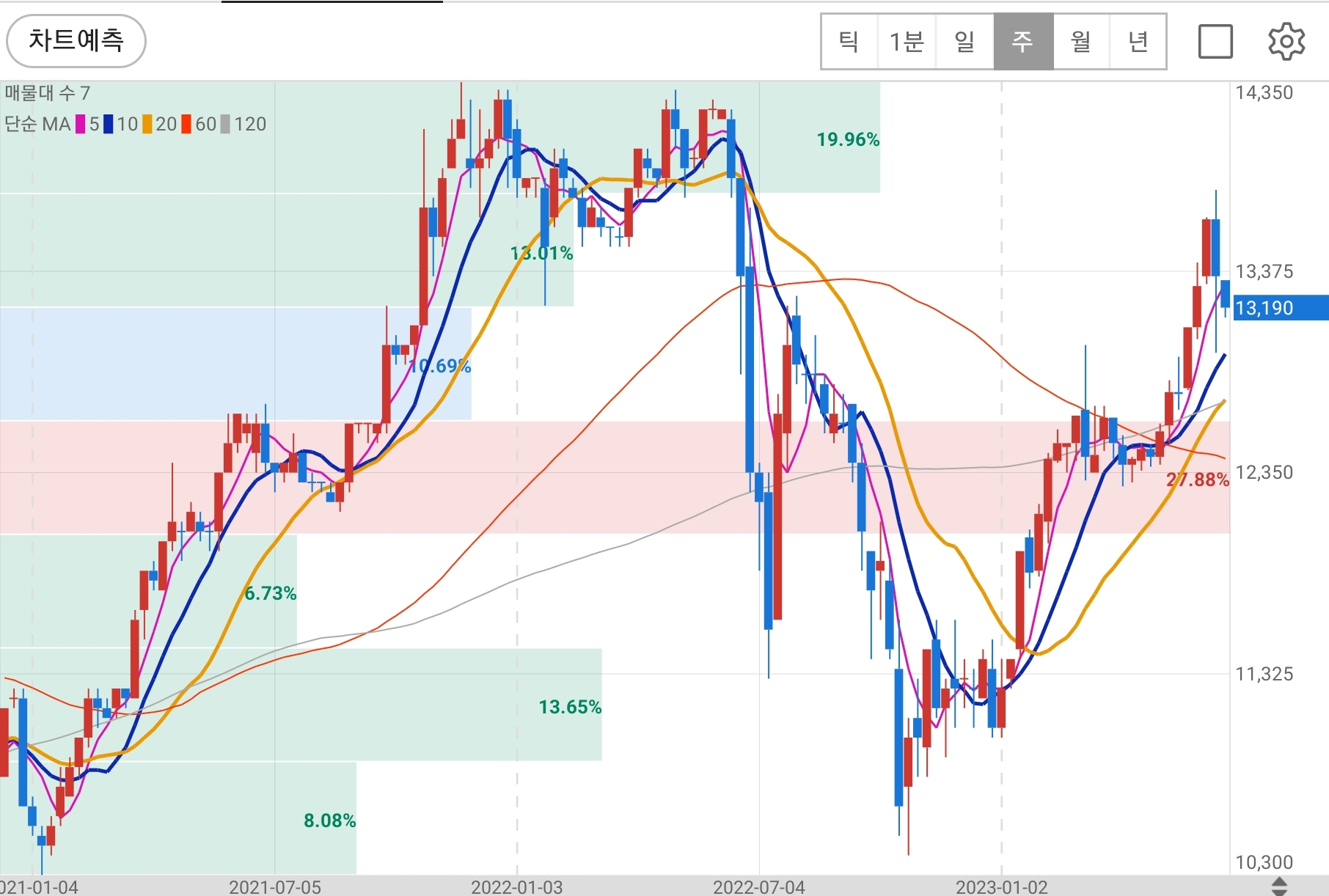Click the 13.01% volume profile label

click(x=541, y=253)
